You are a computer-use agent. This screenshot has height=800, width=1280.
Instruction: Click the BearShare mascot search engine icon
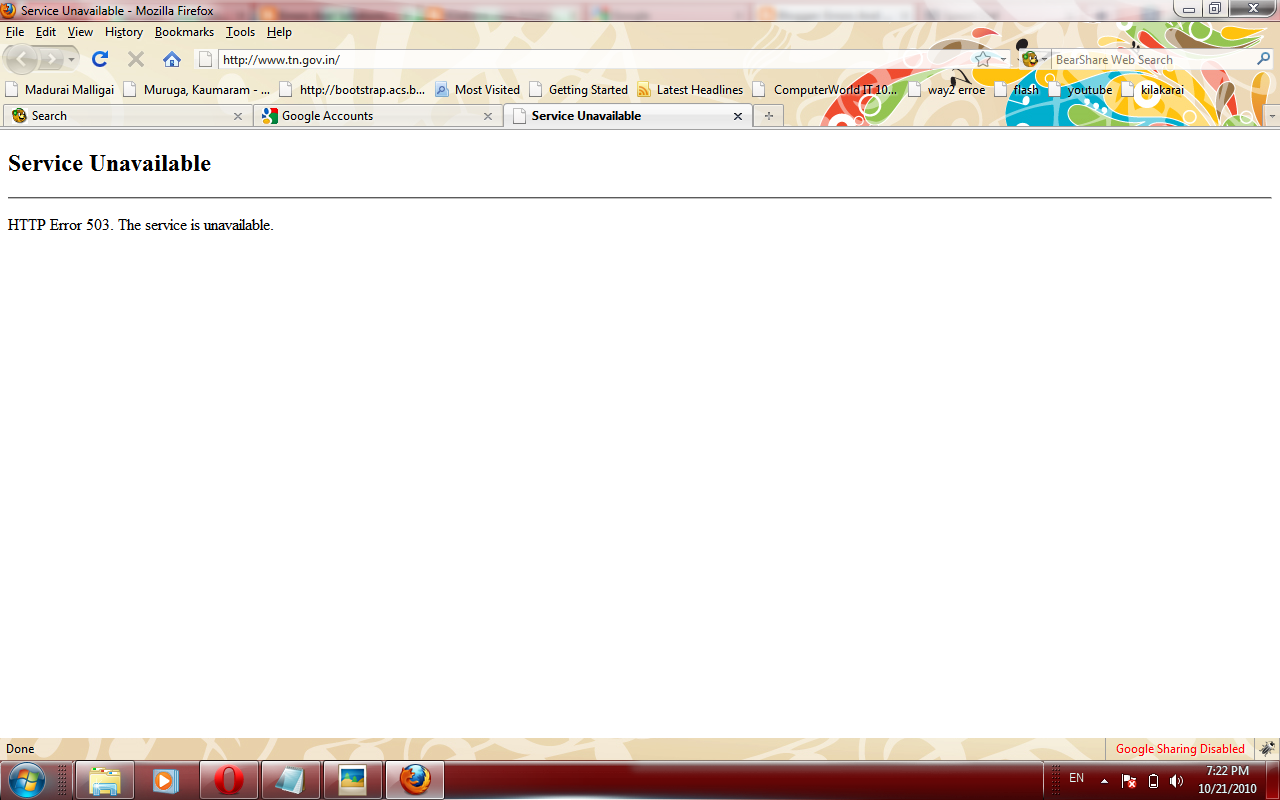[1028, 59]
